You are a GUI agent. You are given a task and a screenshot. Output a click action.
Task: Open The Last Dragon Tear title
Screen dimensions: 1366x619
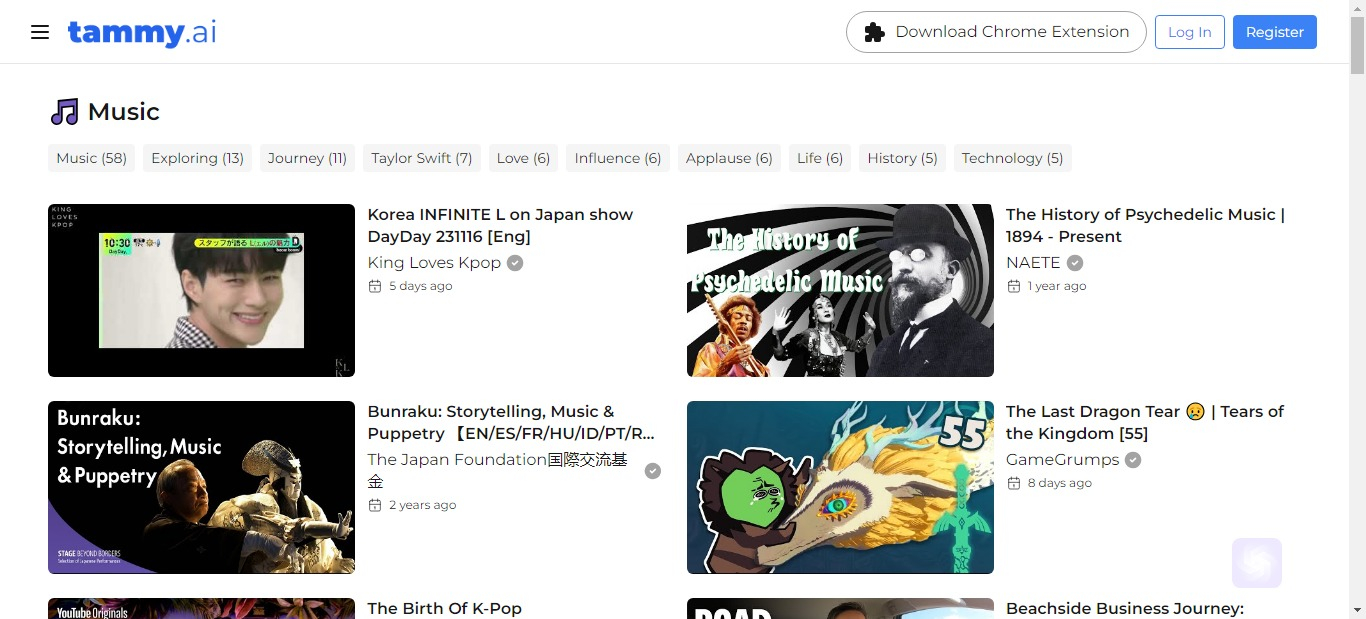coord(1145,422)
